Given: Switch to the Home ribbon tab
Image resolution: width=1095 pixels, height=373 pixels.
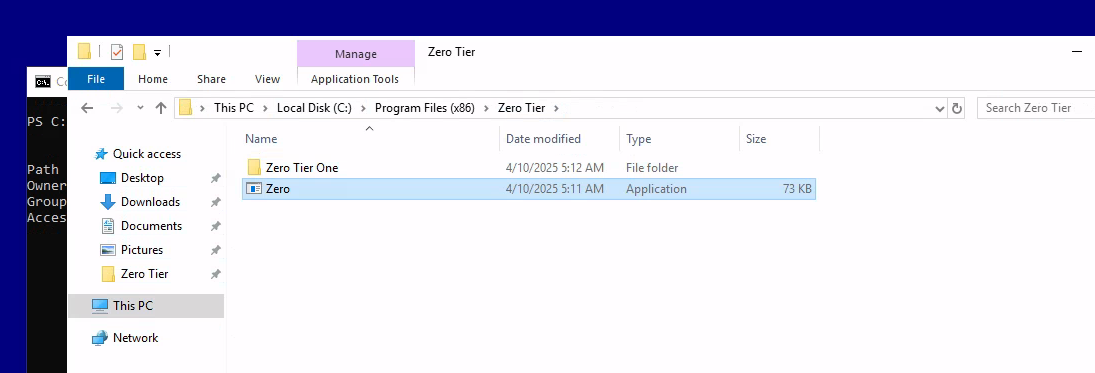Looking at the screenshot, I should coord(153,79).
